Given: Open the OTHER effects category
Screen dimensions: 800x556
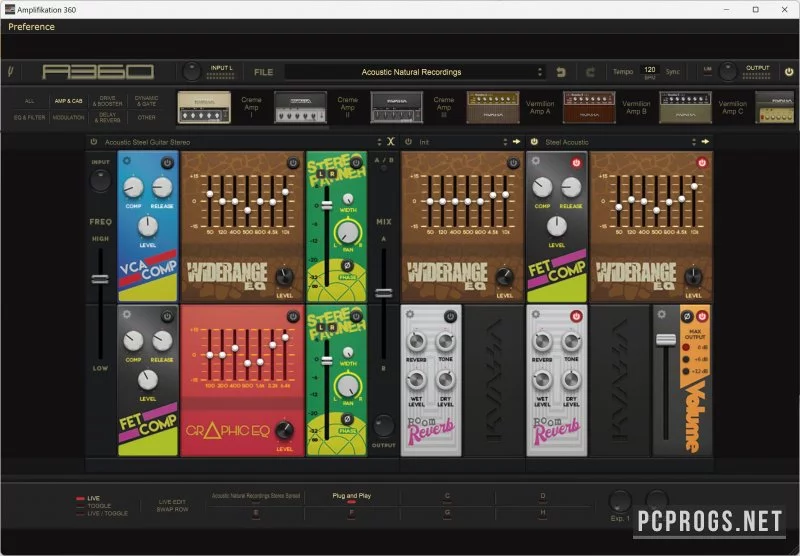Looking at the screenshot, I should pos(146,117).
